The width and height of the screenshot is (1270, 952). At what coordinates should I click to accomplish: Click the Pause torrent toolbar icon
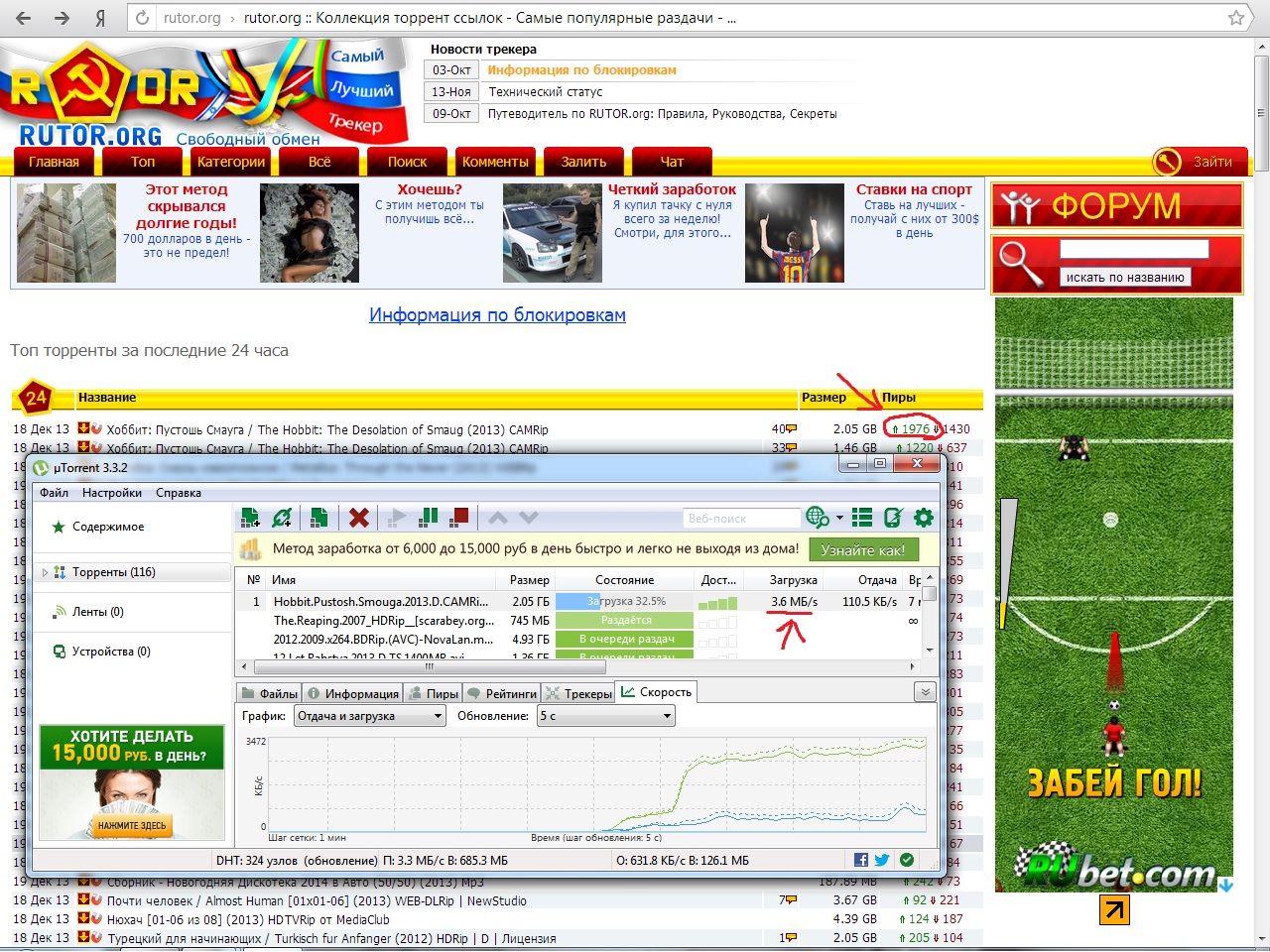(429, 518)
